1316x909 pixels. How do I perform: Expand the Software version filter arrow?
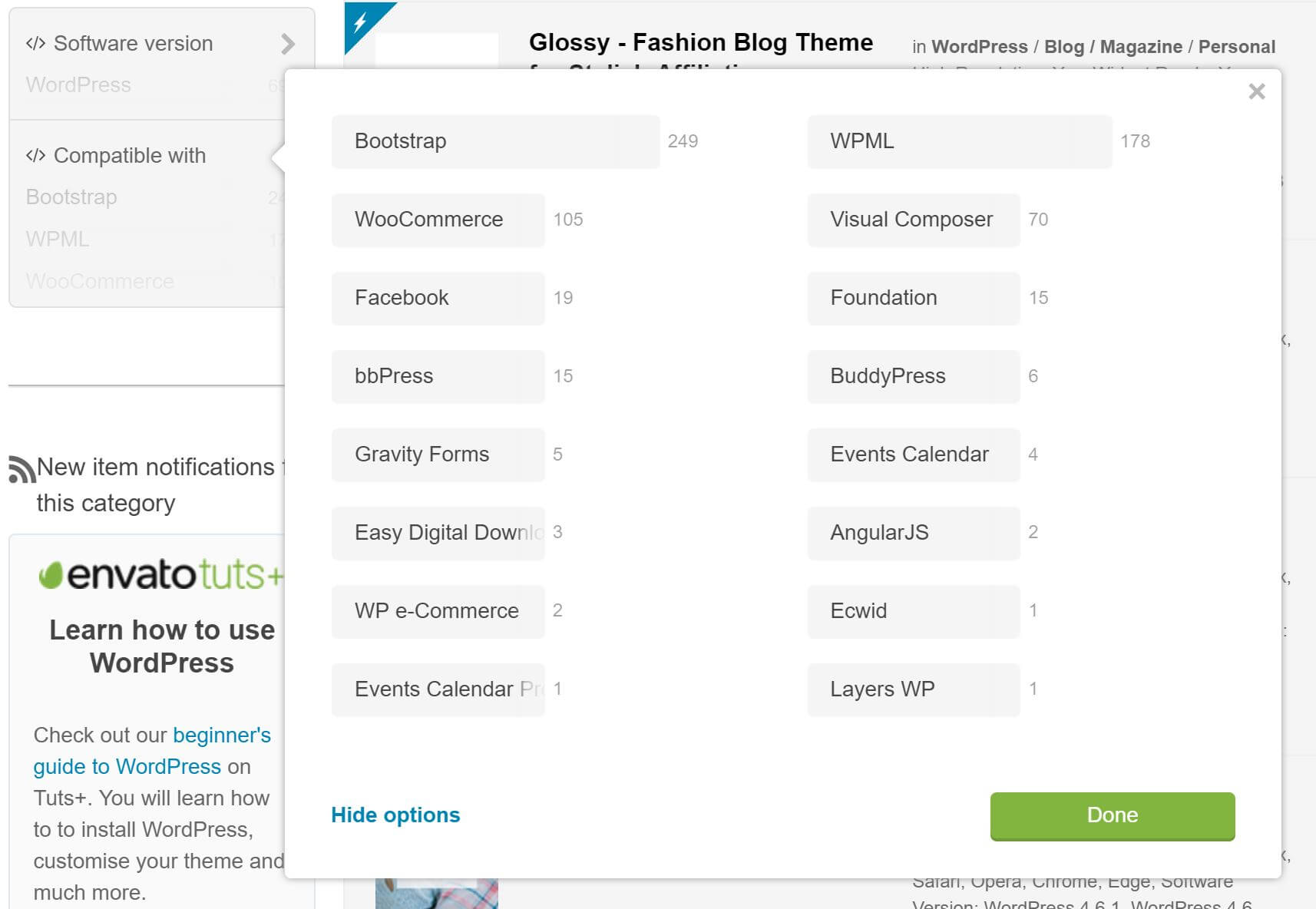coord(288,44)
